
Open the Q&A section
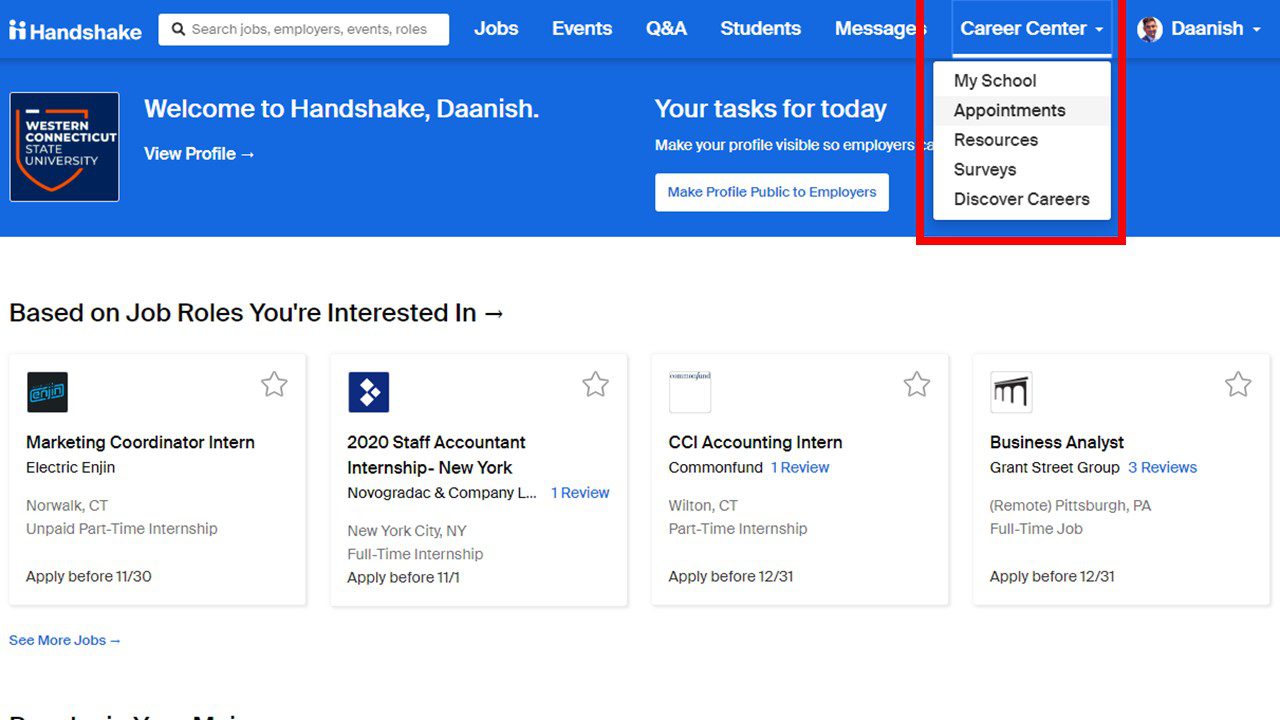666,29
